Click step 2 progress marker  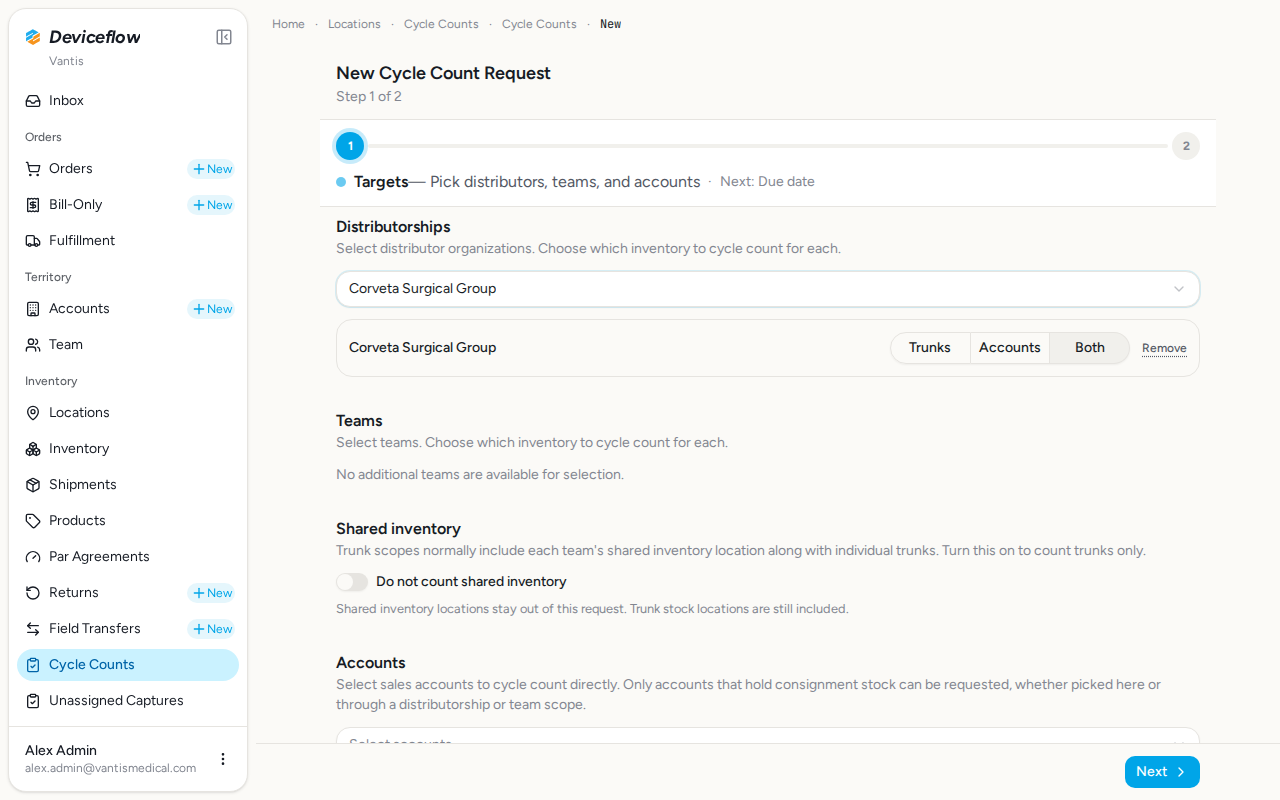[x=1186, y=146]
